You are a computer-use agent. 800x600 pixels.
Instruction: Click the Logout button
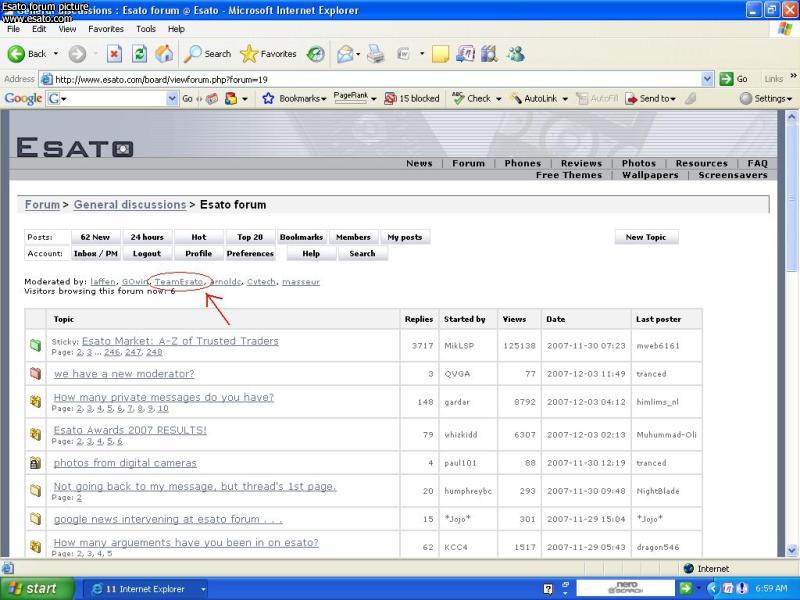[147, 254]
